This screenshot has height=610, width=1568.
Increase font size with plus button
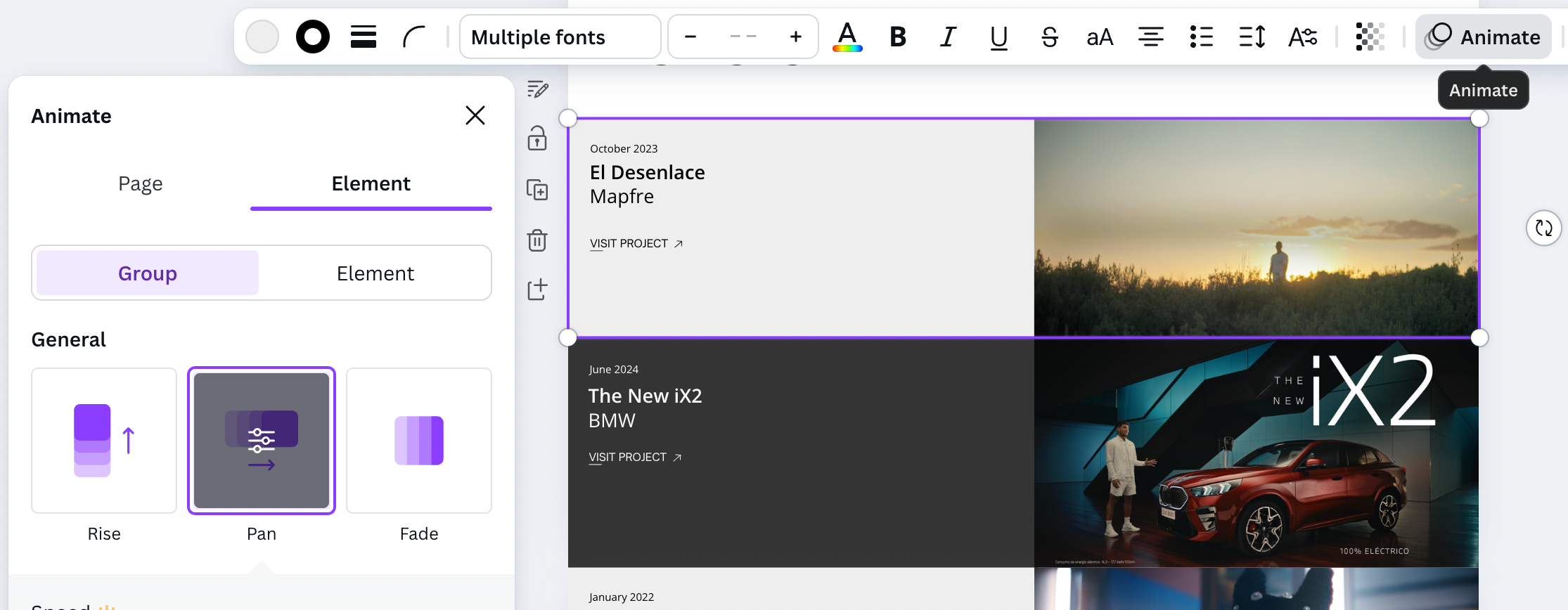(x=796, y=37)
